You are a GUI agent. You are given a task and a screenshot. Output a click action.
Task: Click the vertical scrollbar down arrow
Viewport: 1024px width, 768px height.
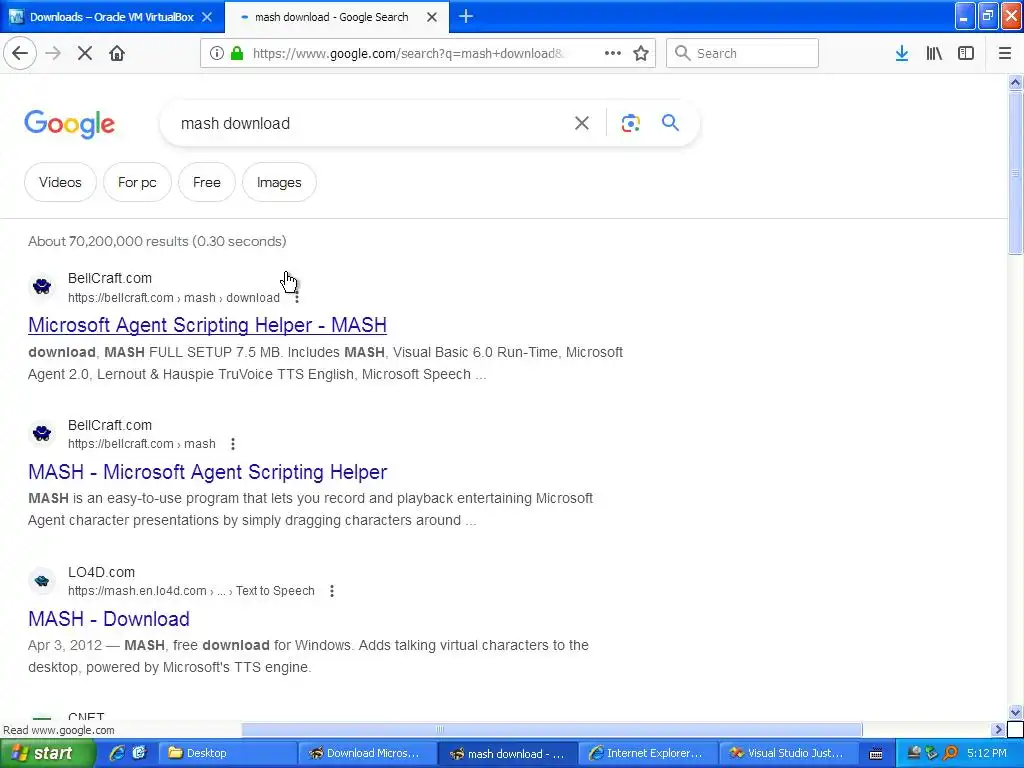[1015, 712]
